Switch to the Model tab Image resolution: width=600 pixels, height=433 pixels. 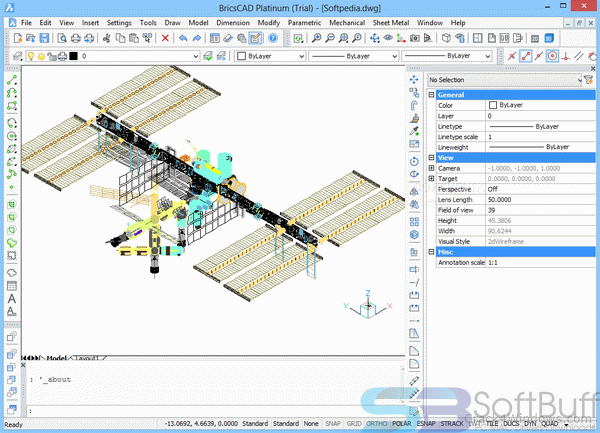click(x=56, y=358)
